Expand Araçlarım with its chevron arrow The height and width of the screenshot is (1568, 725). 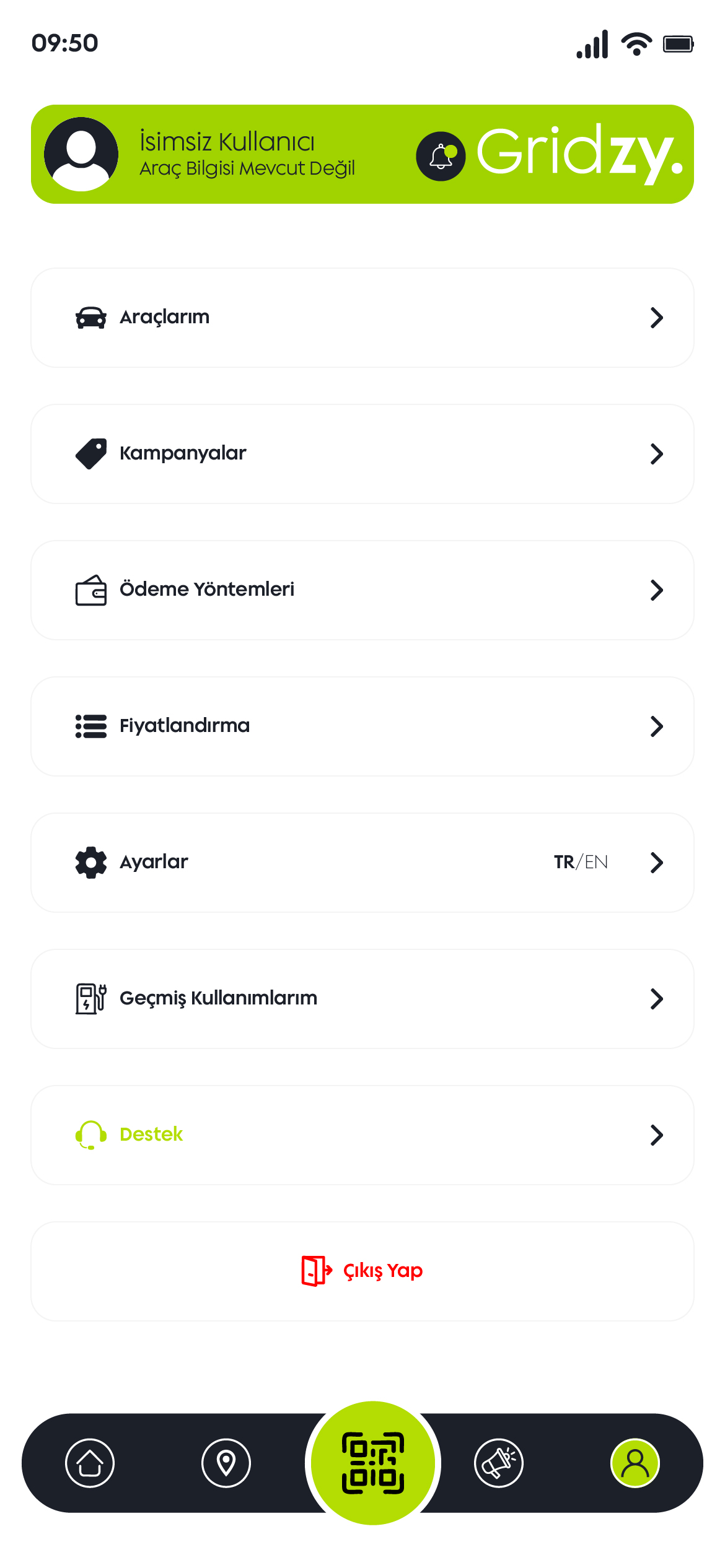coord(657,318)
